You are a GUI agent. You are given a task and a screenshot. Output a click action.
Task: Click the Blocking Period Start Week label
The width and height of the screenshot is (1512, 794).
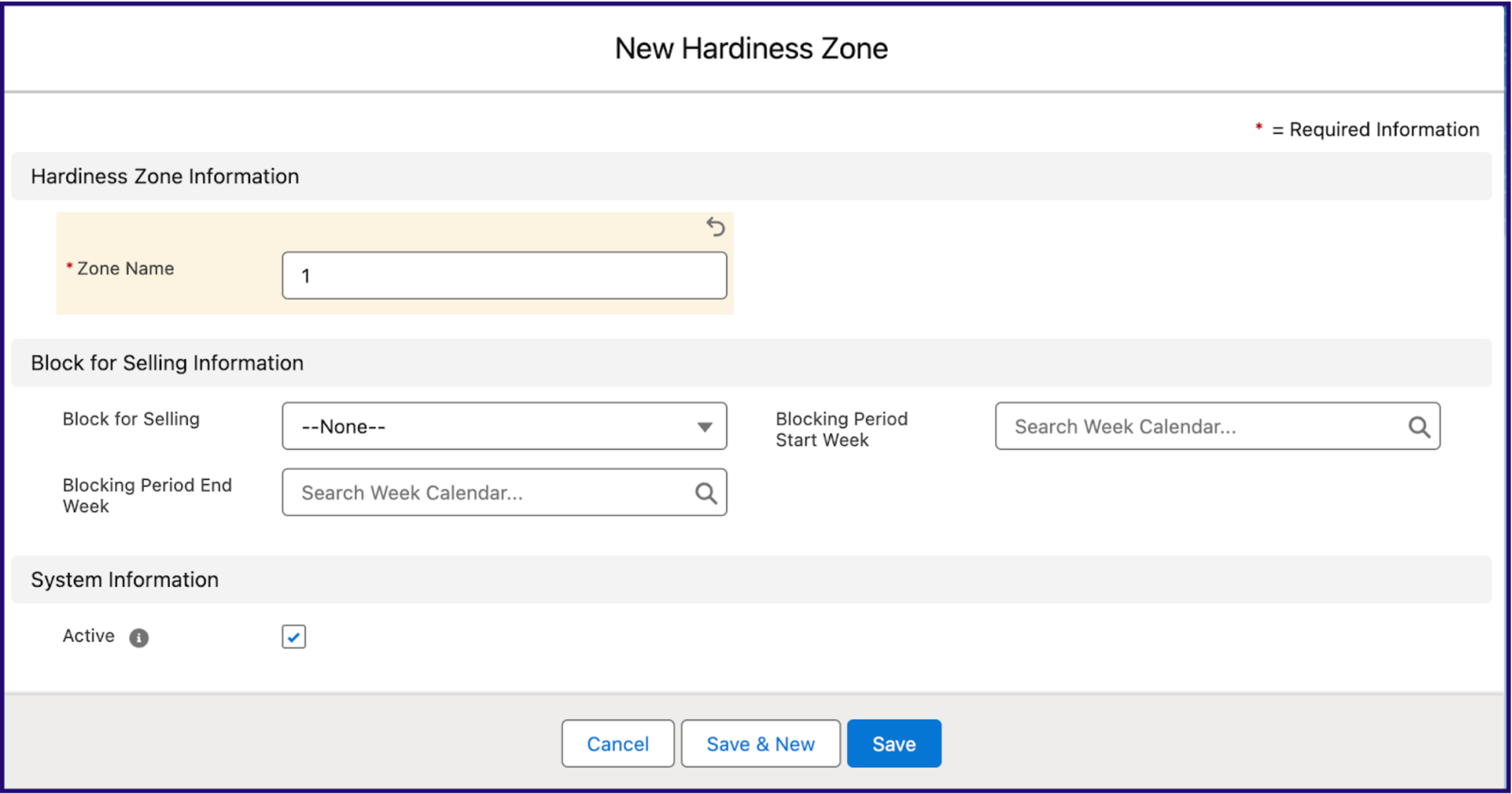[x=842, y=430]
